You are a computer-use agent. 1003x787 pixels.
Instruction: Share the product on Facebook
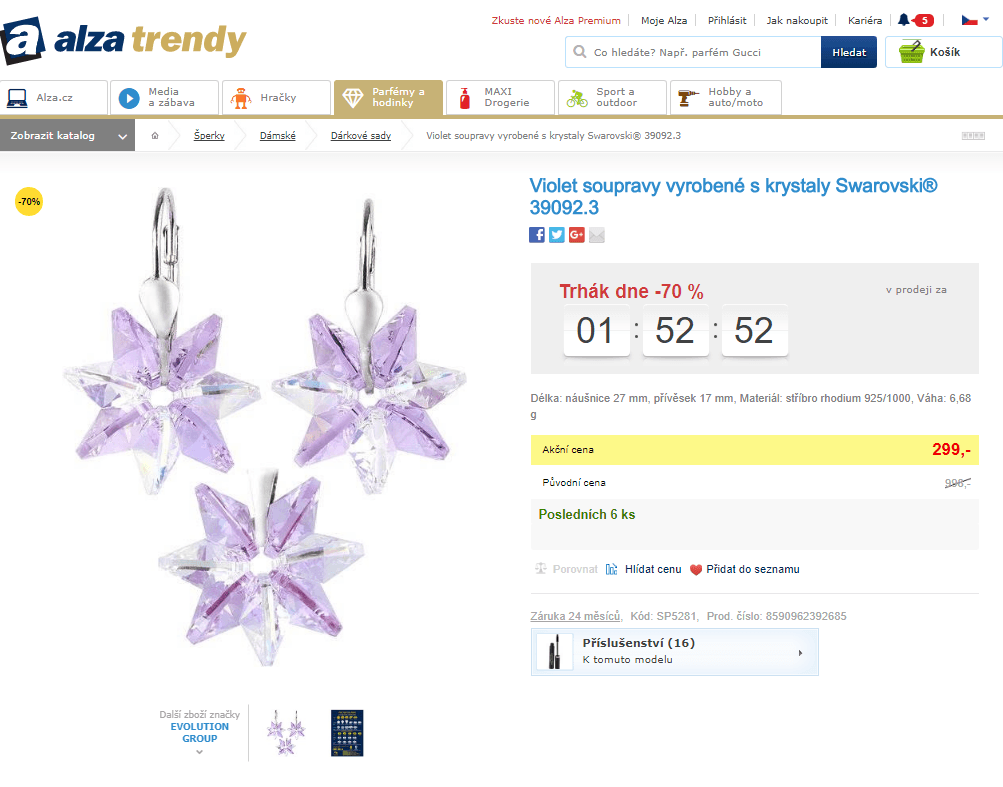click(537, 235)
